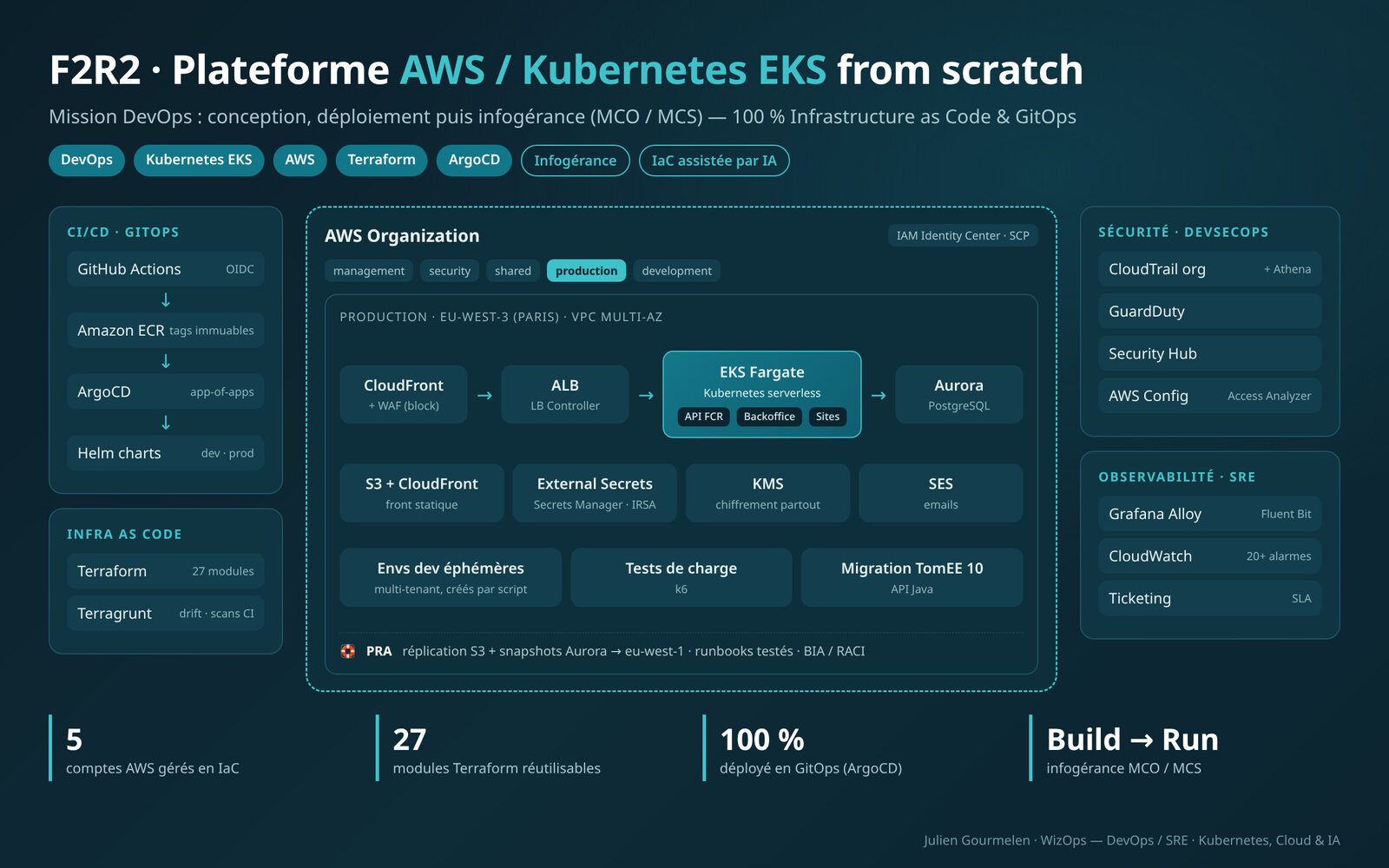Image resolution: width=1389 pixels, height=868 pixels.
Task: Click the outlined Infogérance tag
Action: pos(575,161)
